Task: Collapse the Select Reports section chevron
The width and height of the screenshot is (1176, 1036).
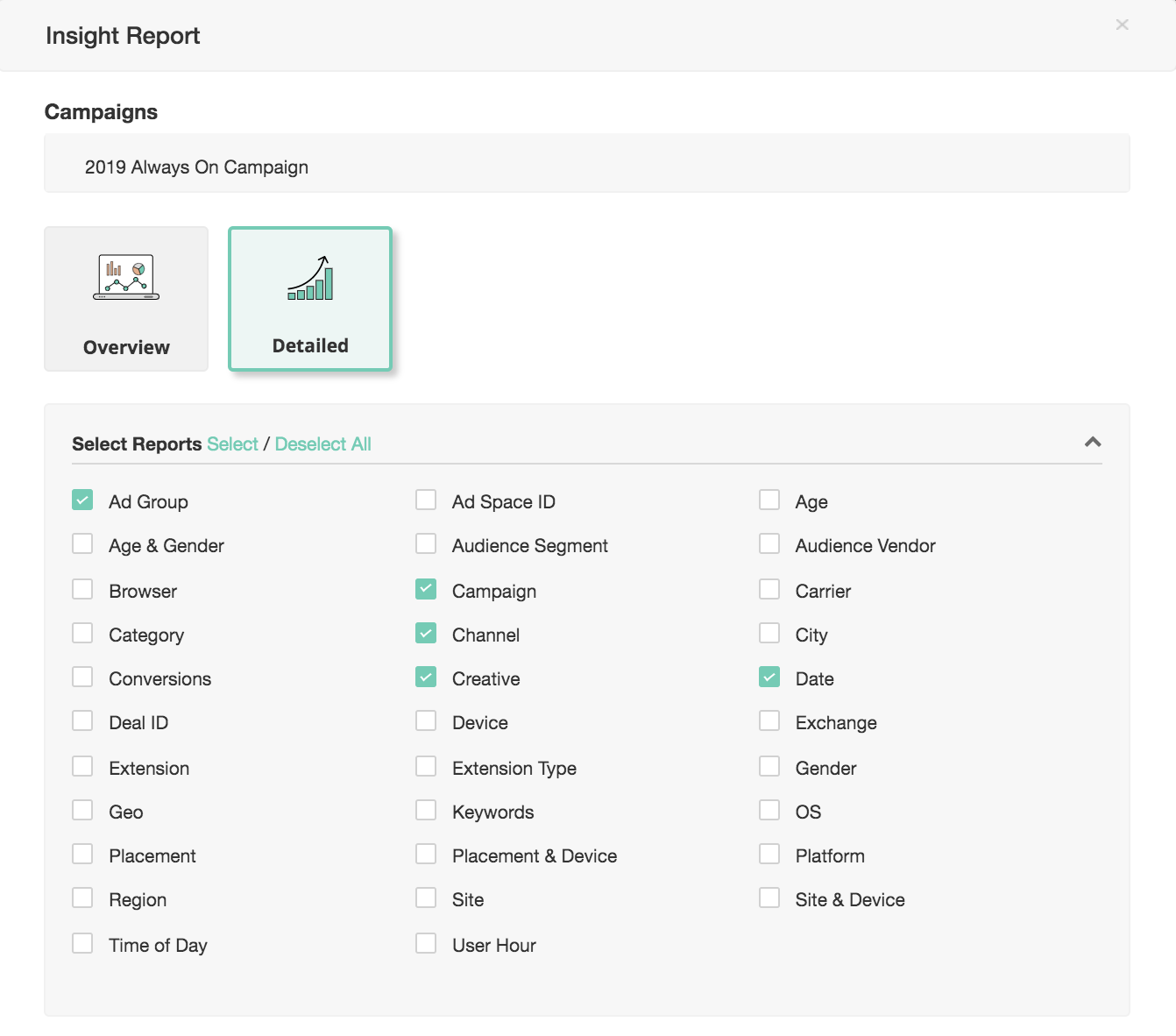Action: [1092, 442]
